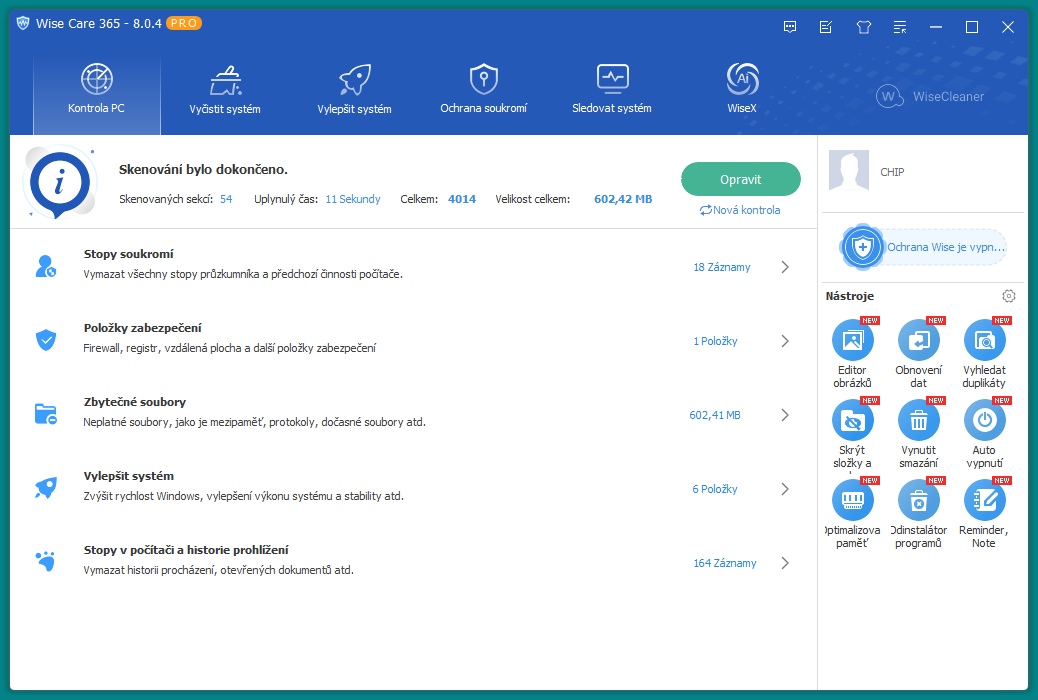The height and width of the screenshot is (700, 1038).
Task: Launch Skrýt složky tool
Action: pos(853,434)
